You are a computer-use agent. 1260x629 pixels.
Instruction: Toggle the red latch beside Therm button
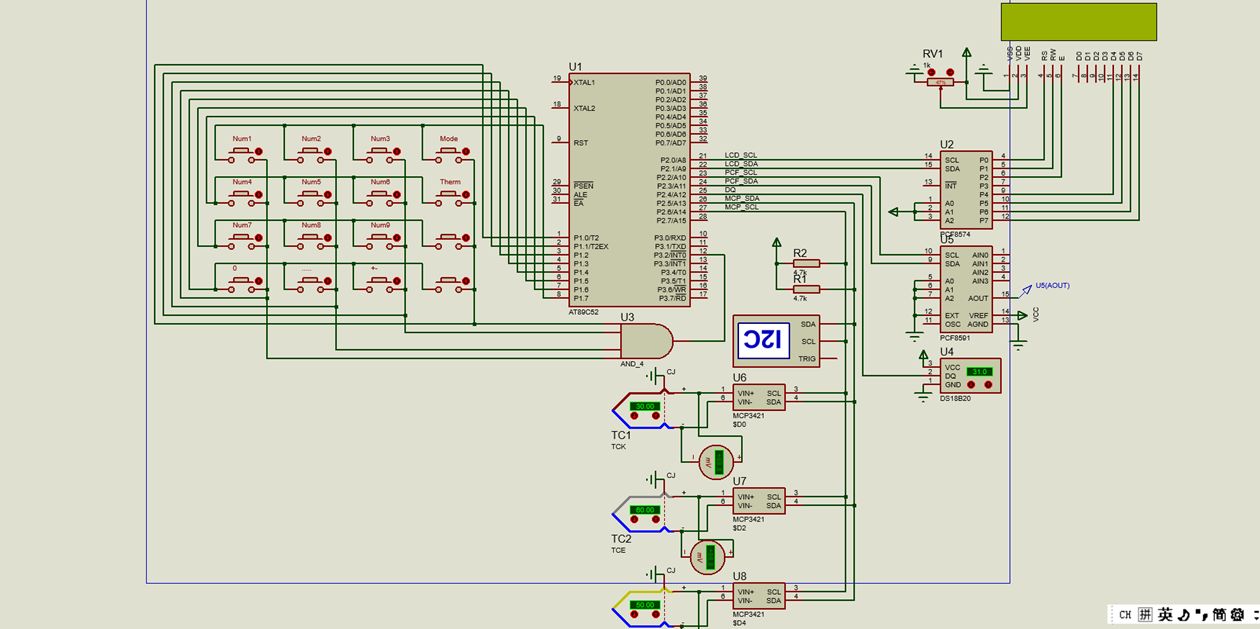466,195
